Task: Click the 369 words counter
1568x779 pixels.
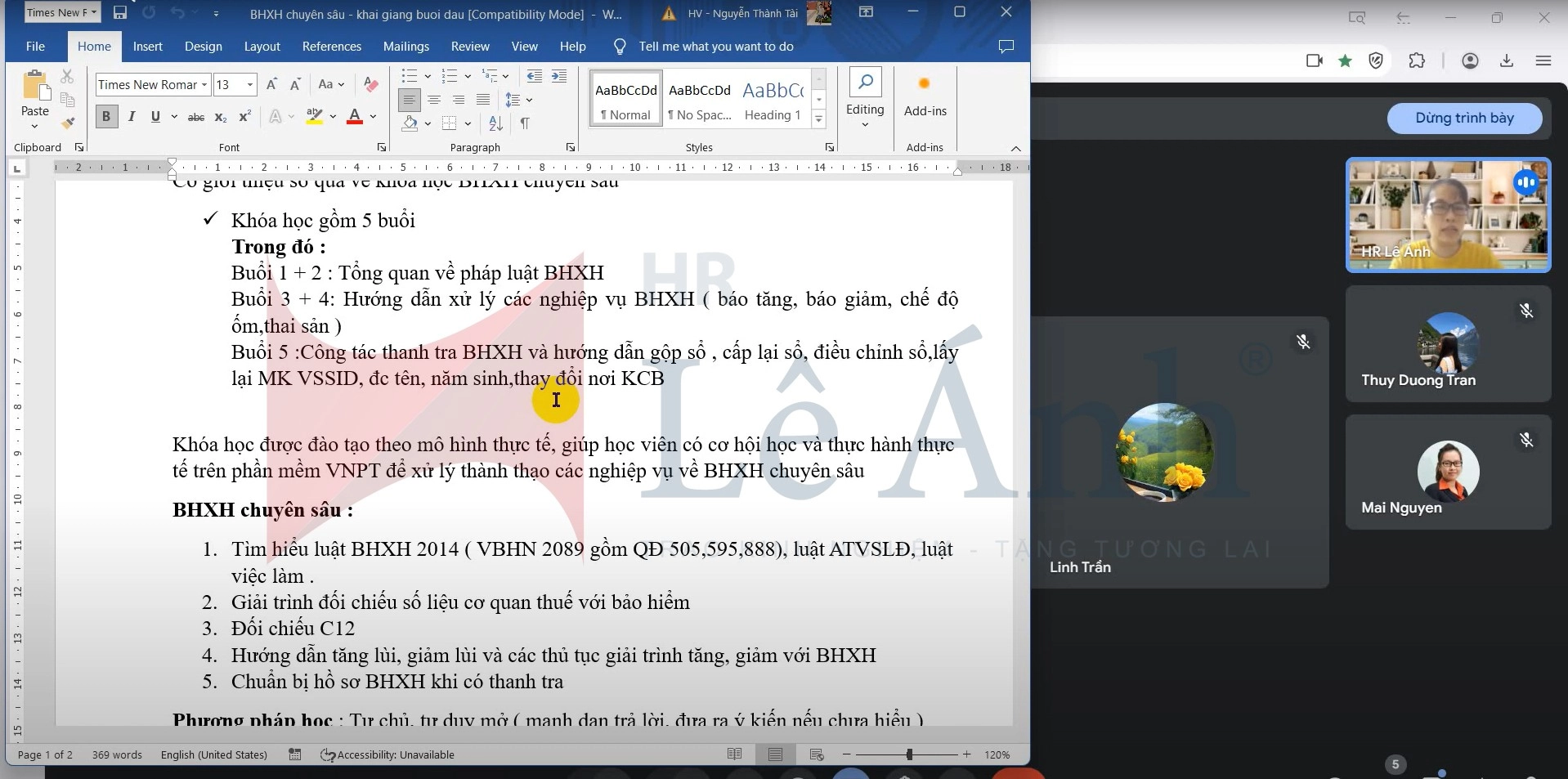Action: pyautogui.click(x=116, y=754)
